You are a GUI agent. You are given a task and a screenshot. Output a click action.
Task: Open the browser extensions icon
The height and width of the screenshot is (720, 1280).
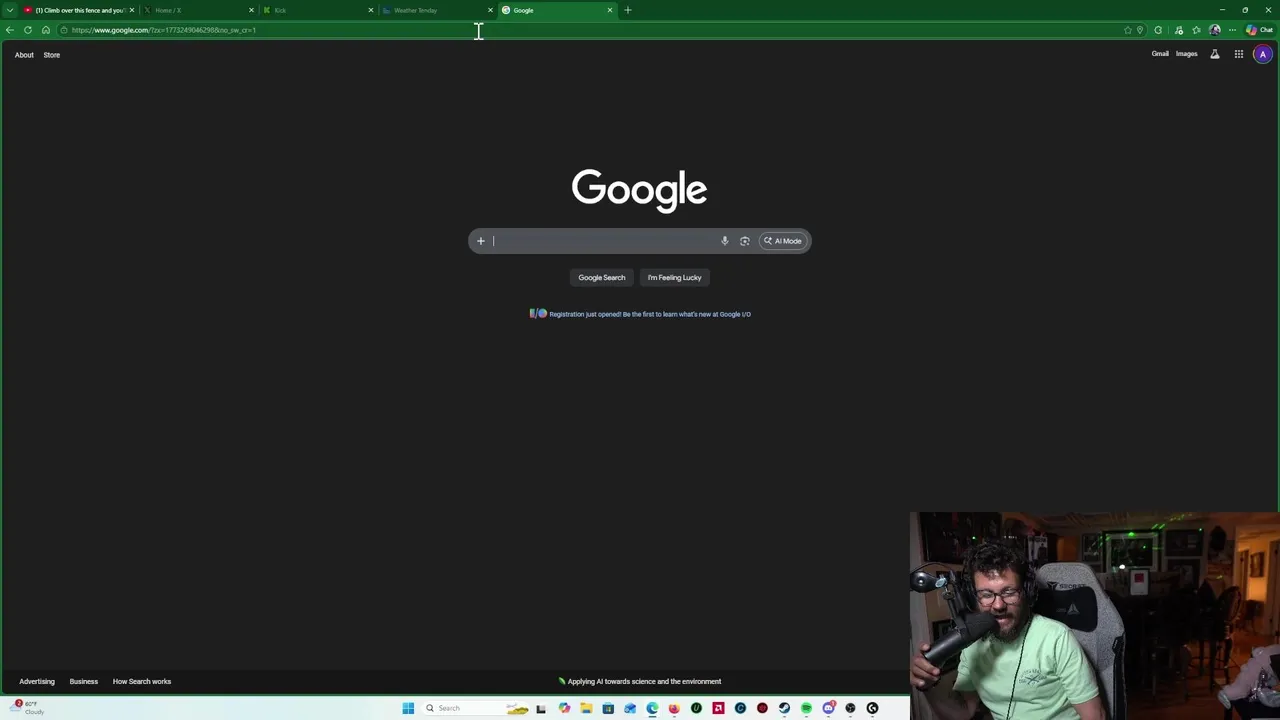click(x=1158, y=30)
